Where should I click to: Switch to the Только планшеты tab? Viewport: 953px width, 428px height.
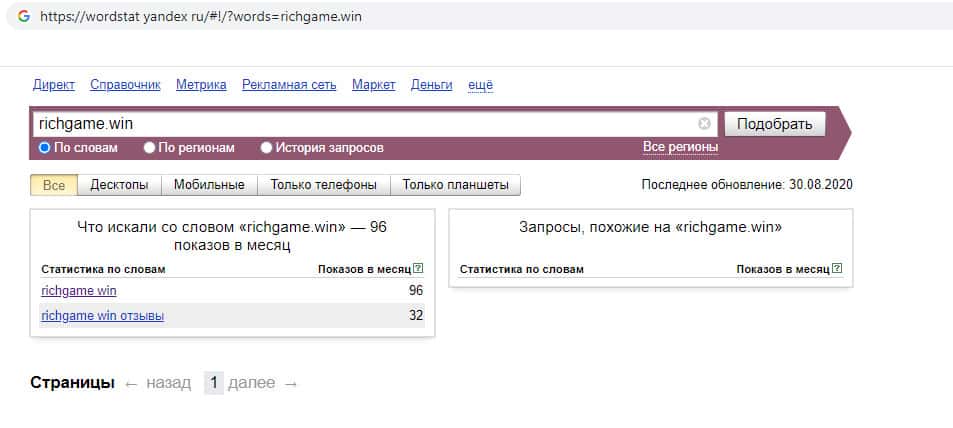(455, 185)
